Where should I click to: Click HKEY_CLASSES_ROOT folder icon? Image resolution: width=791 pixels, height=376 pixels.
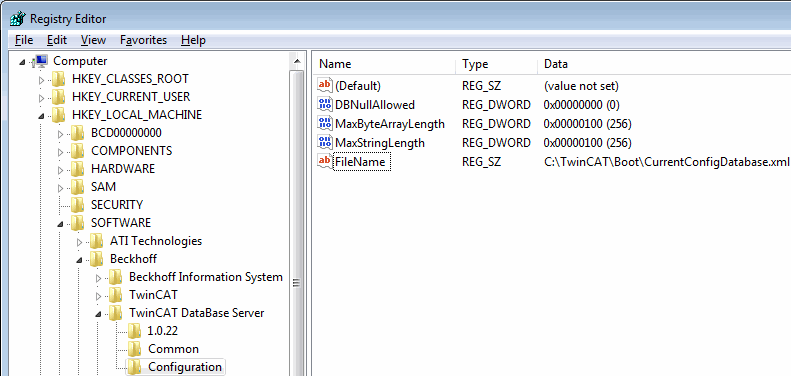pos(59,79)
